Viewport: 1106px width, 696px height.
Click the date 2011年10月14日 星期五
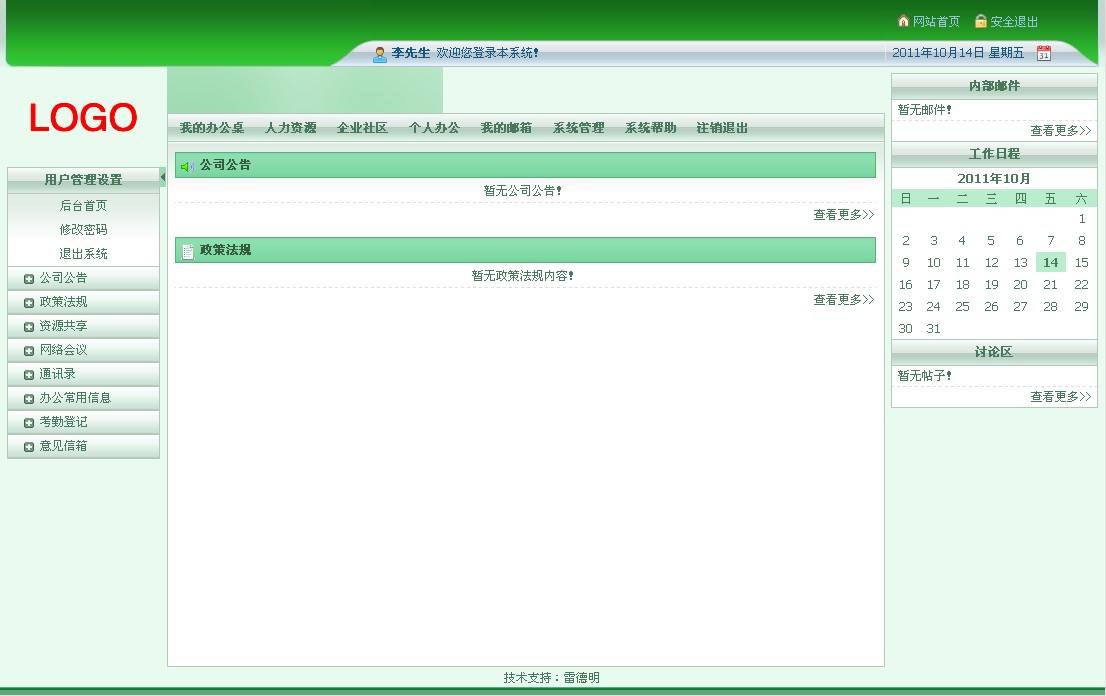click(958, 53)
